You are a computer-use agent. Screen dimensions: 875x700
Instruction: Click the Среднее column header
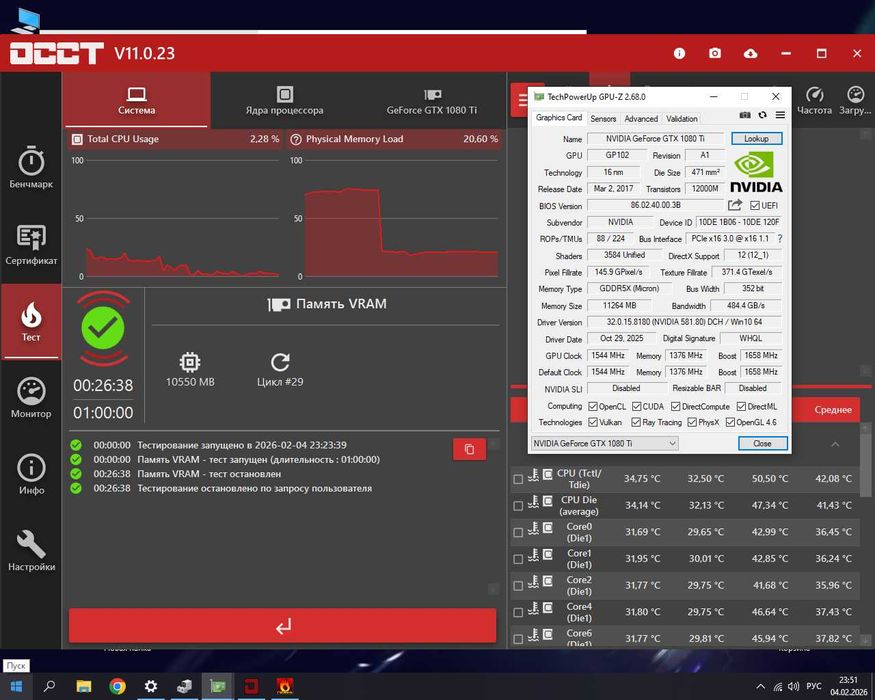(x=833, y=410)
